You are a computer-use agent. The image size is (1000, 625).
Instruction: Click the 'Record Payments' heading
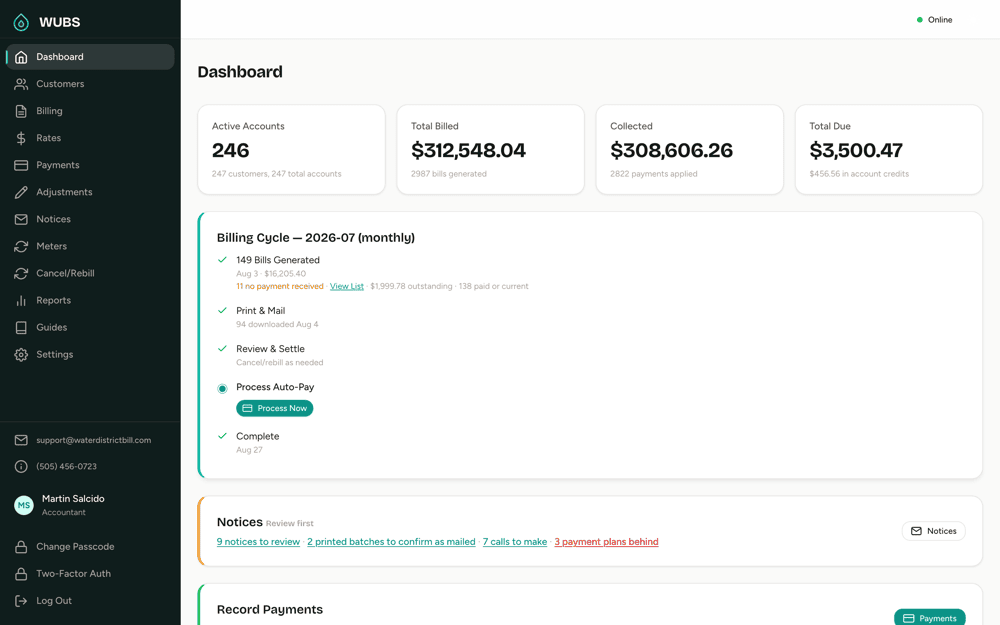pyautogui.click(x=270, y=610)
